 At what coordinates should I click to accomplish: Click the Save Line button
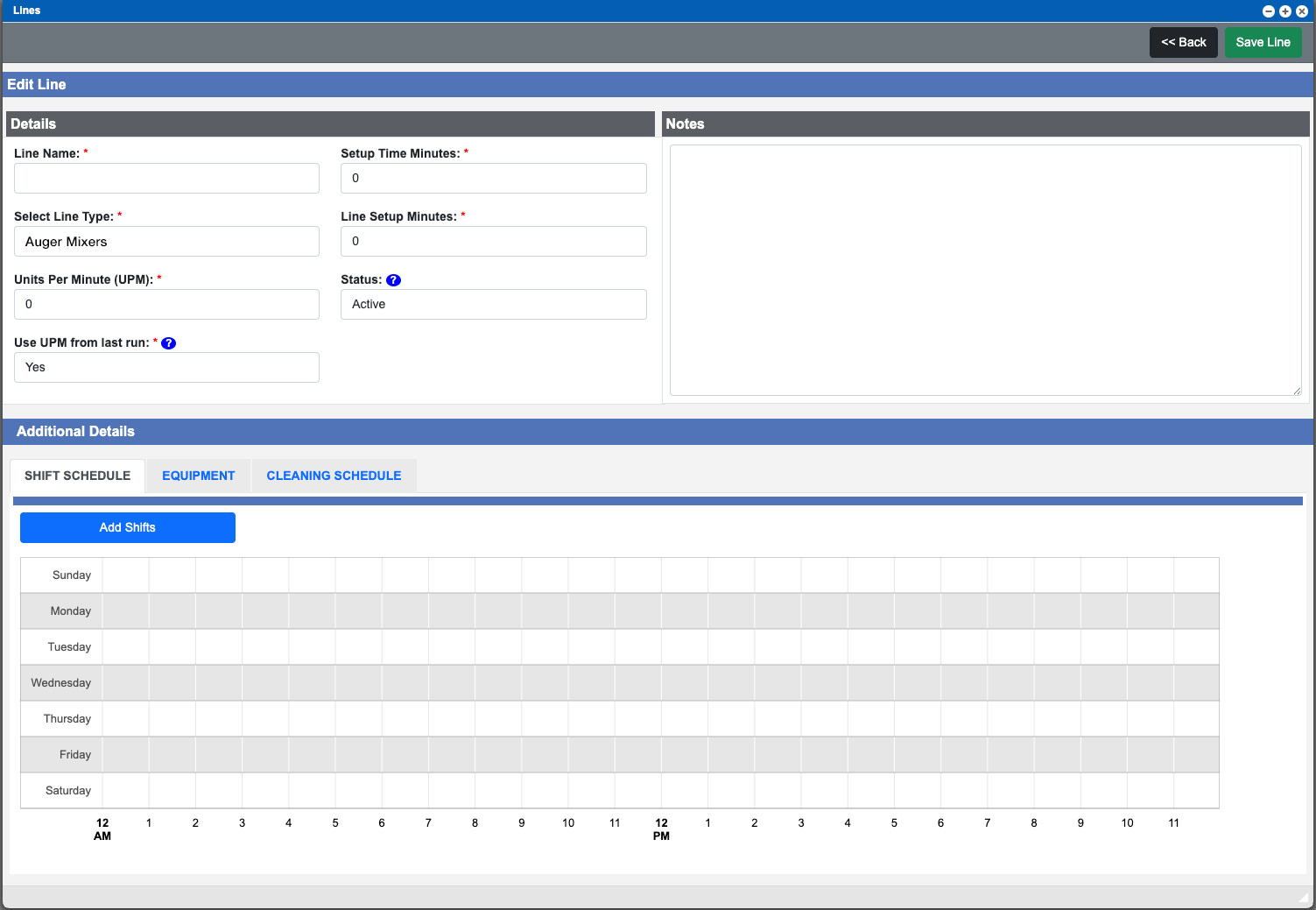point(1263,42)
